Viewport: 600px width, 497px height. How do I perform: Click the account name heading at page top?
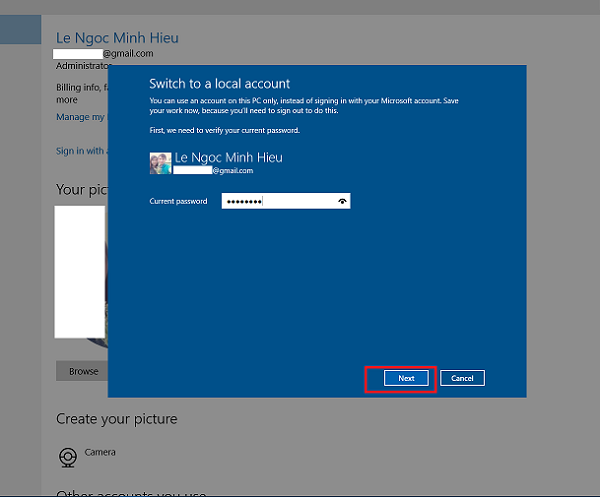117,38
